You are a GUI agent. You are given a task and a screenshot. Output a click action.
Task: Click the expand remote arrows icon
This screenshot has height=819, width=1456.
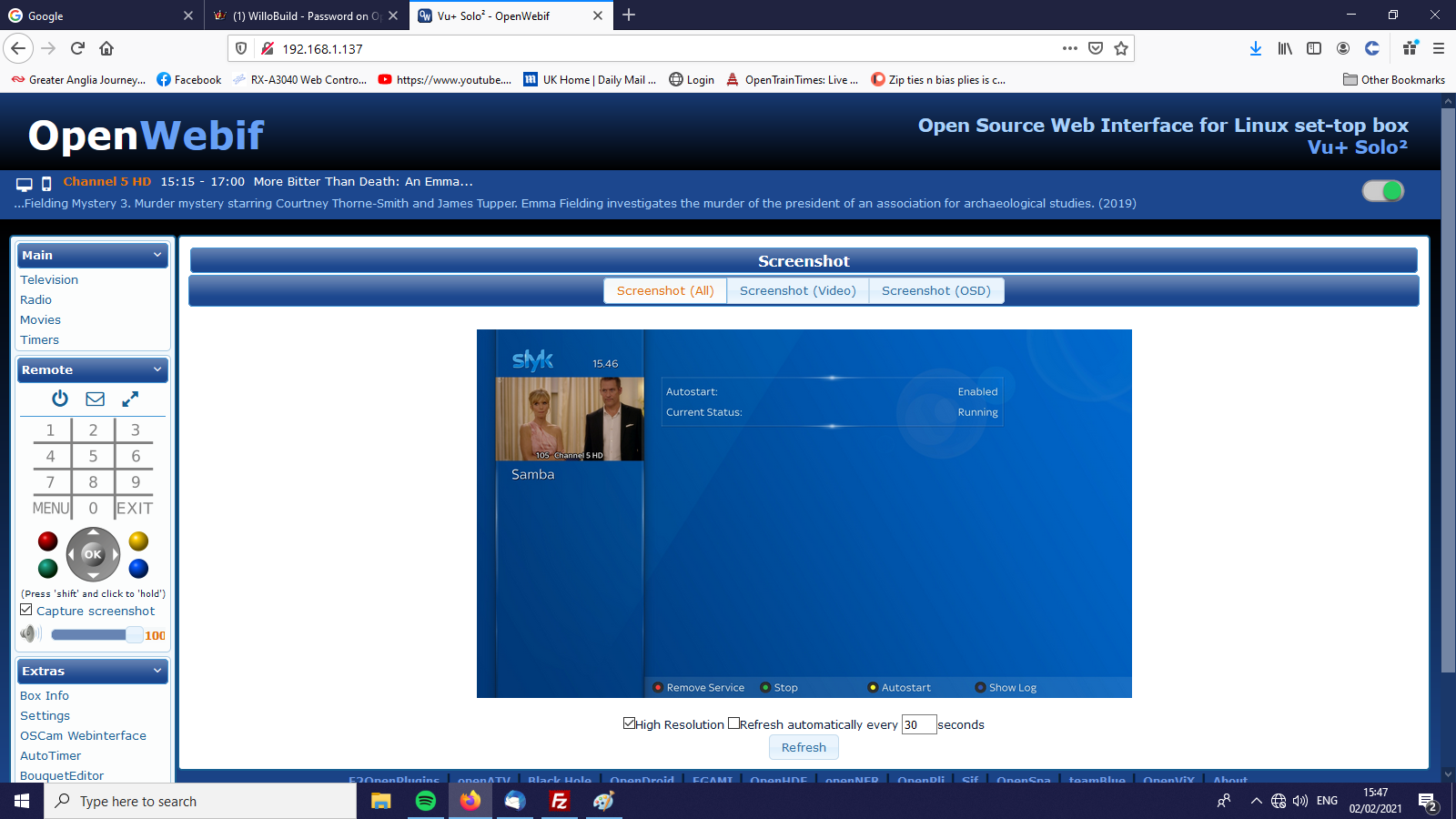point(130,399)
